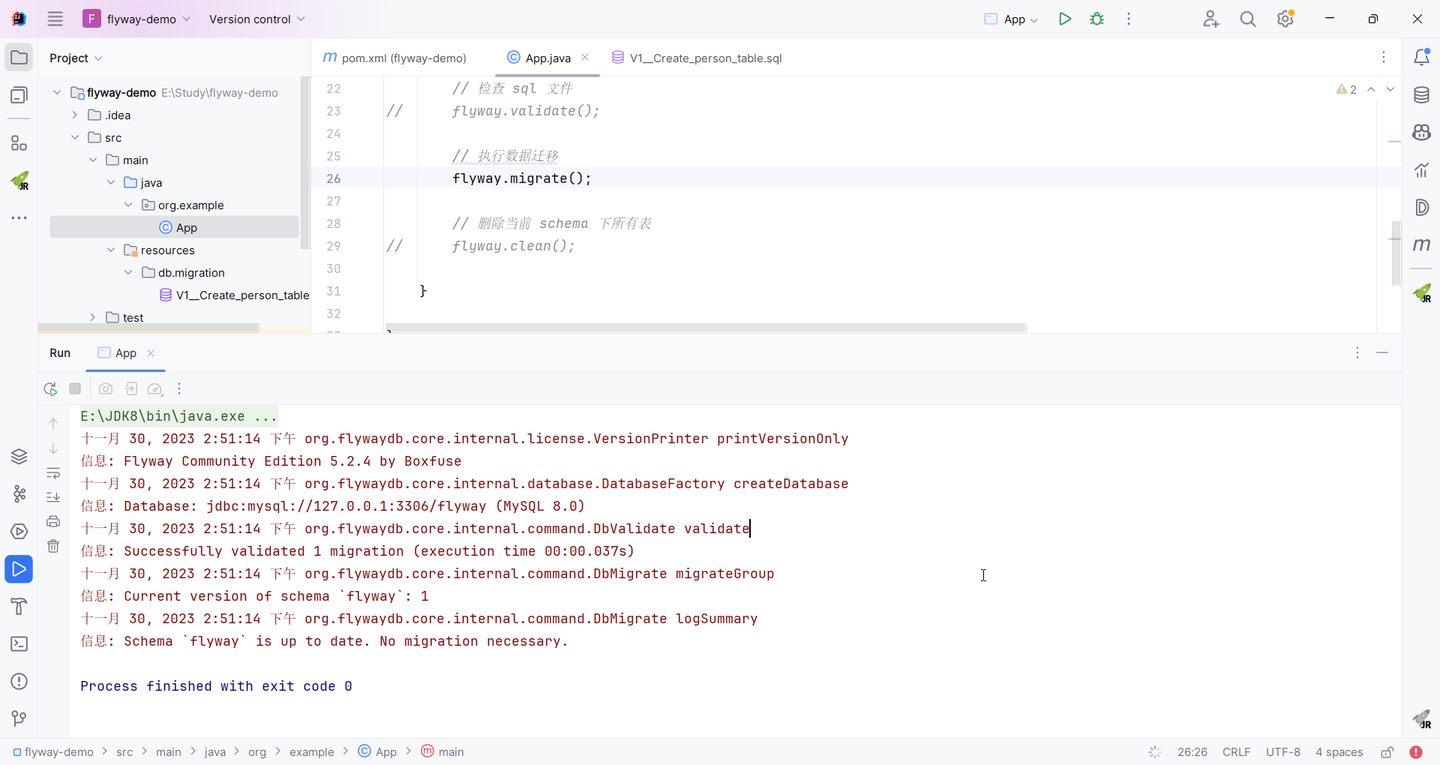Clear all console output with the trash icon
The width and height of the screenshot is (1440, 765).
pos(54,546)
